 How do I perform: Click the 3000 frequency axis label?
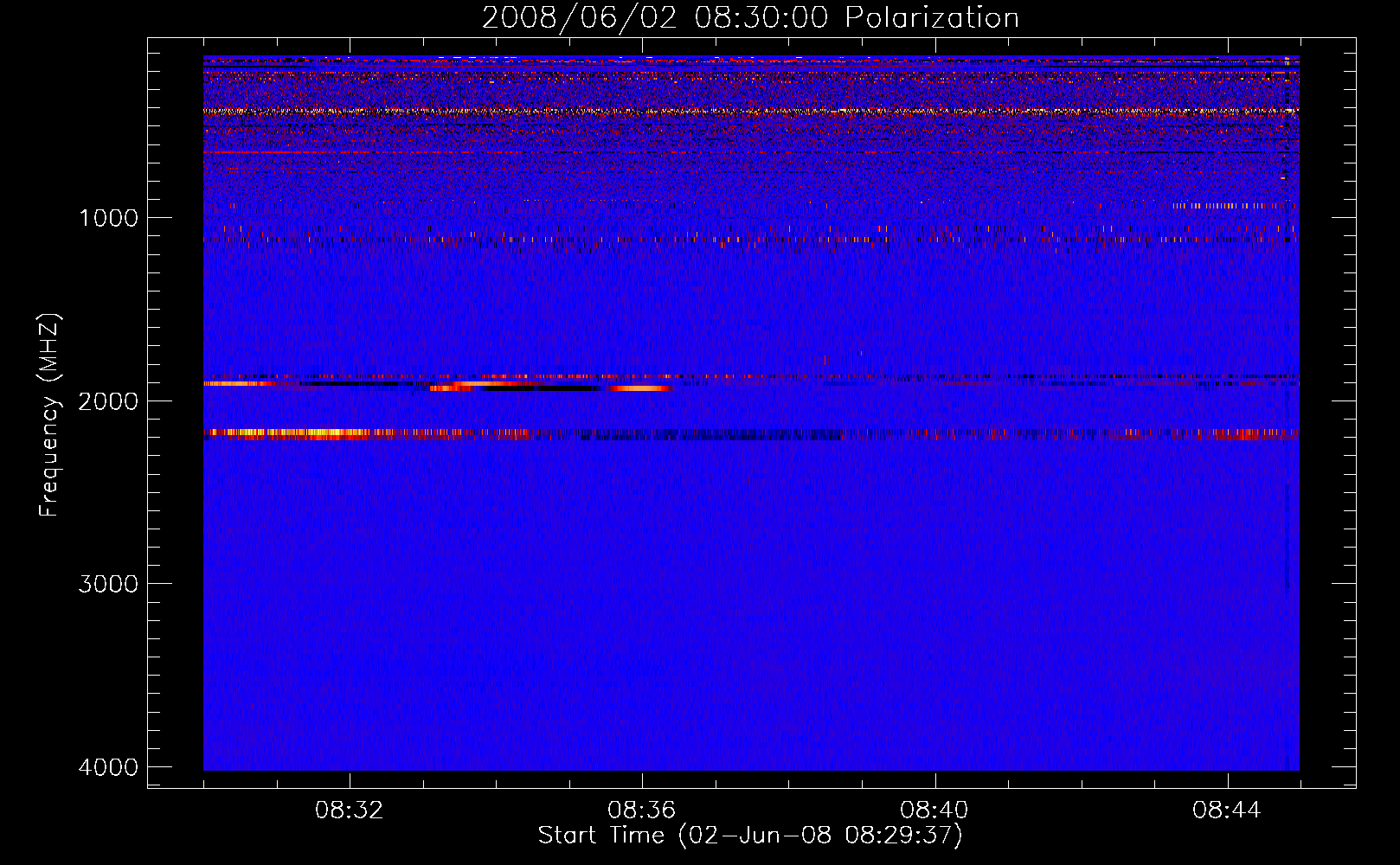(x=108, y=584)
